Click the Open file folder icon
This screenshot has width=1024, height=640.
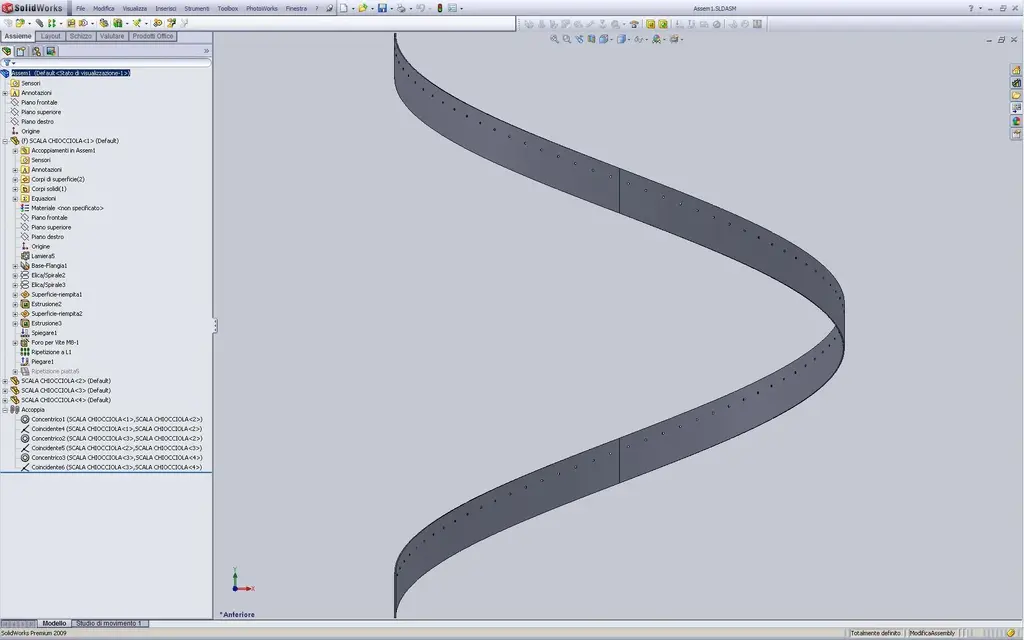tap(362, 8)
